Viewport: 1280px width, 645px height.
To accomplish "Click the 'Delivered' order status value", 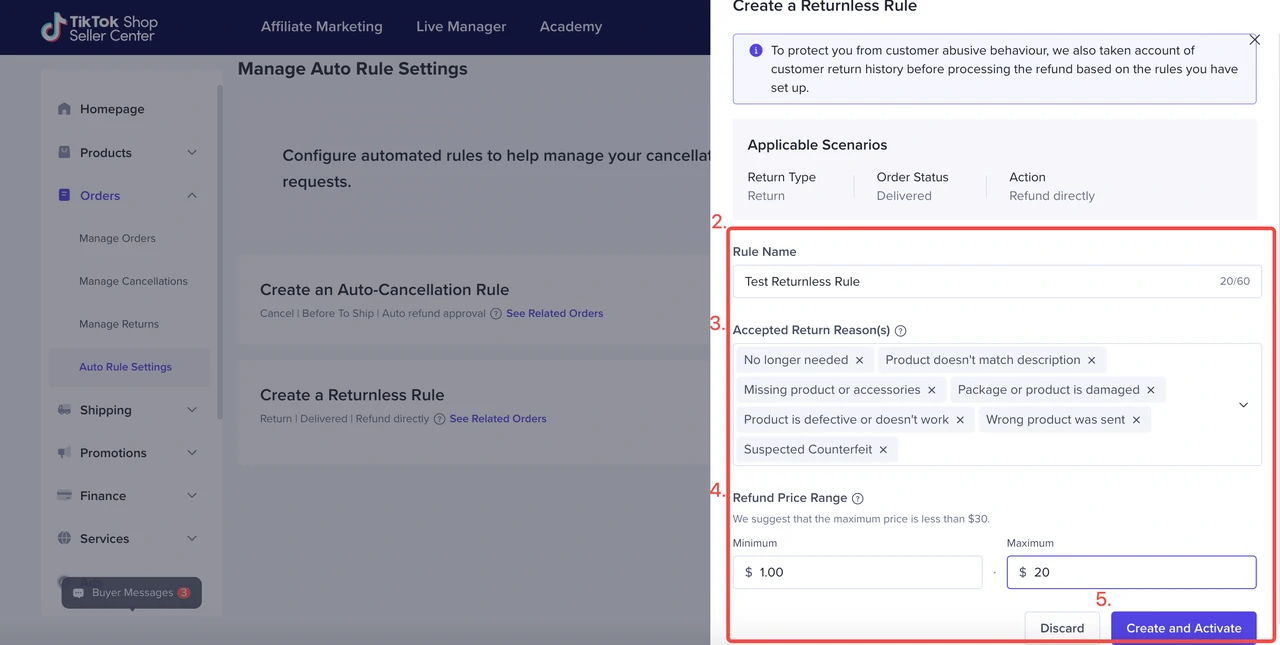I will pos(904,196).
